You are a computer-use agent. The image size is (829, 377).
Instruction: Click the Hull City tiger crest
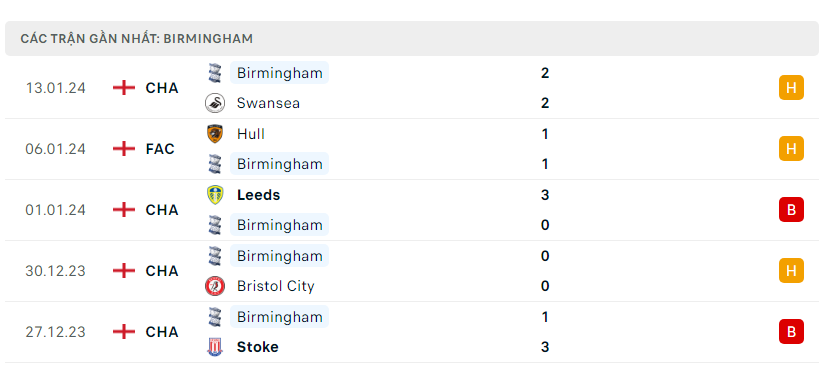pyautogui.click(x=215, y=134)
